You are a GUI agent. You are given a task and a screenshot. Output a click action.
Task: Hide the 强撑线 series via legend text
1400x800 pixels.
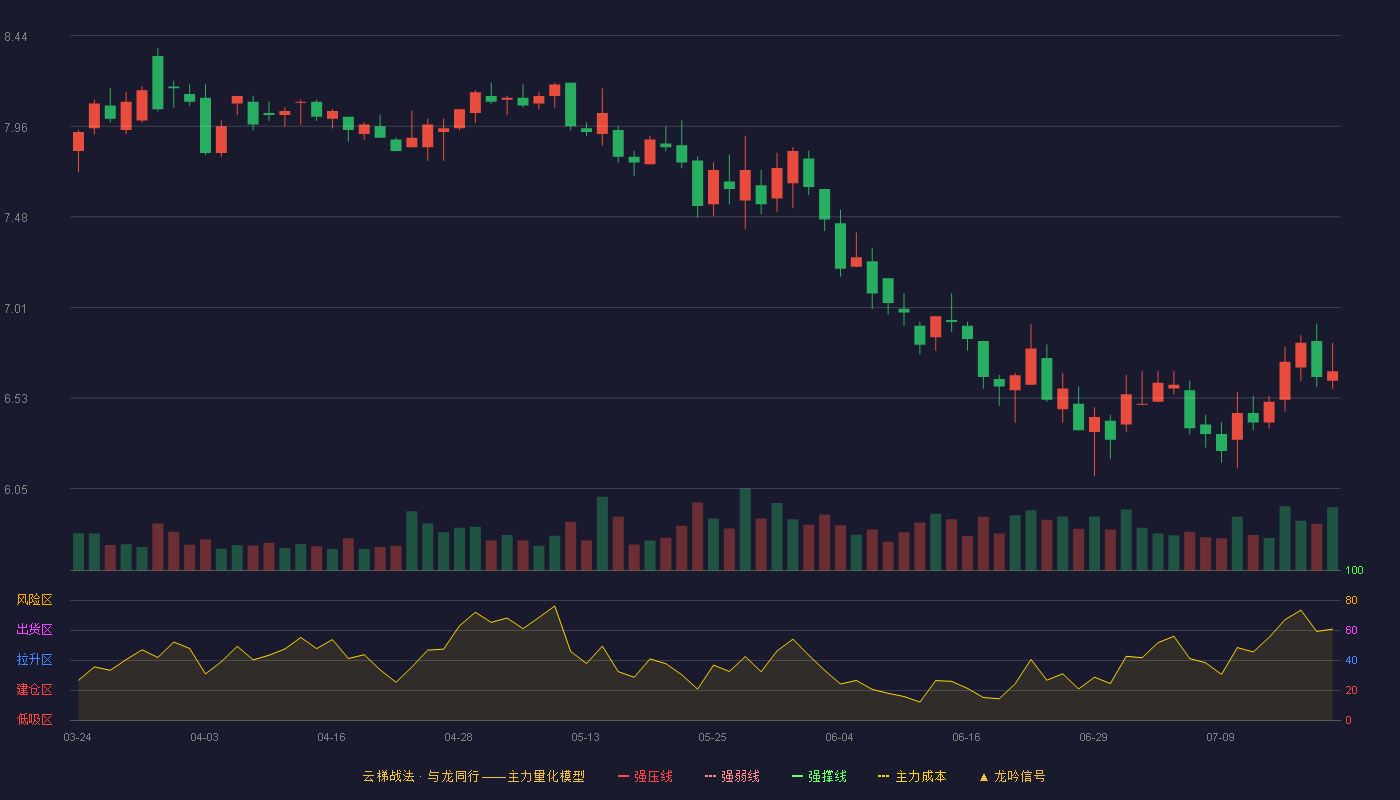point(827,776)
